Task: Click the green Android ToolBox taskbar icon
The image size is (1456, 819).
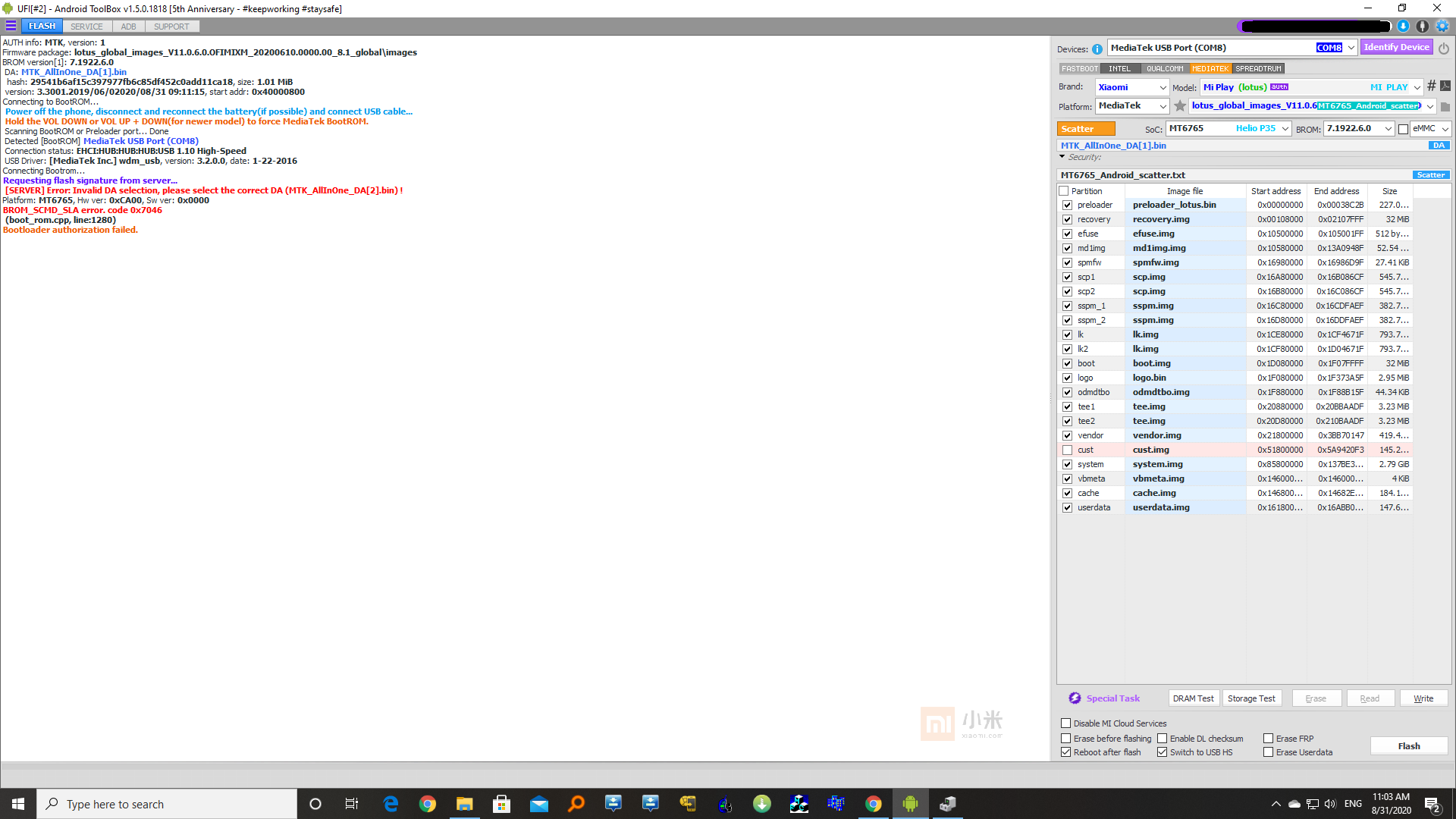Action: (910, 804)
